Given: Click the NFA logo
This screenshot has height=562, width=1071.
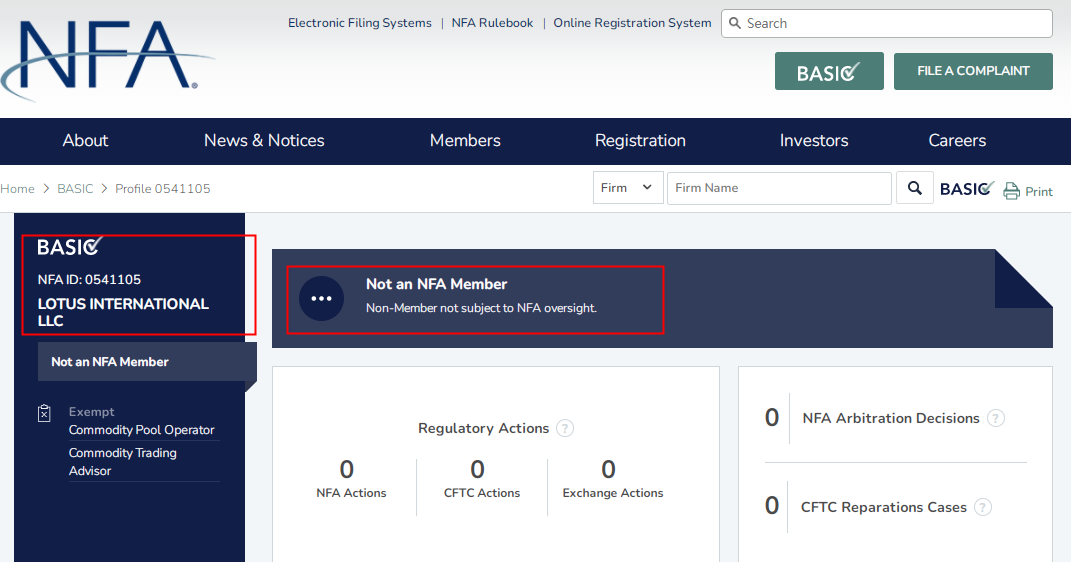Looking at the screenshot, I should point(108,58).
